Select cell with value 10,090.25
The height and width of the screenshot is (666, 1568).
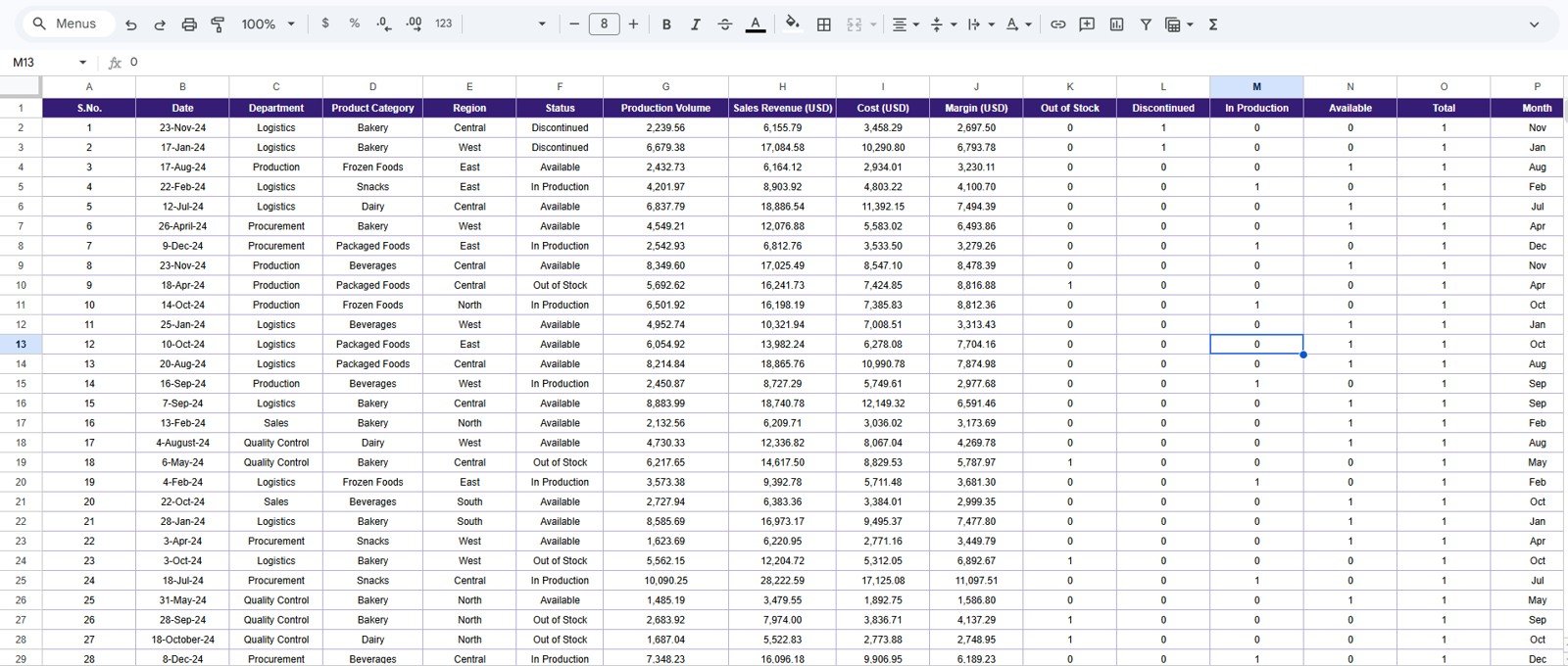pyautogui.click(x=665, y=580)
